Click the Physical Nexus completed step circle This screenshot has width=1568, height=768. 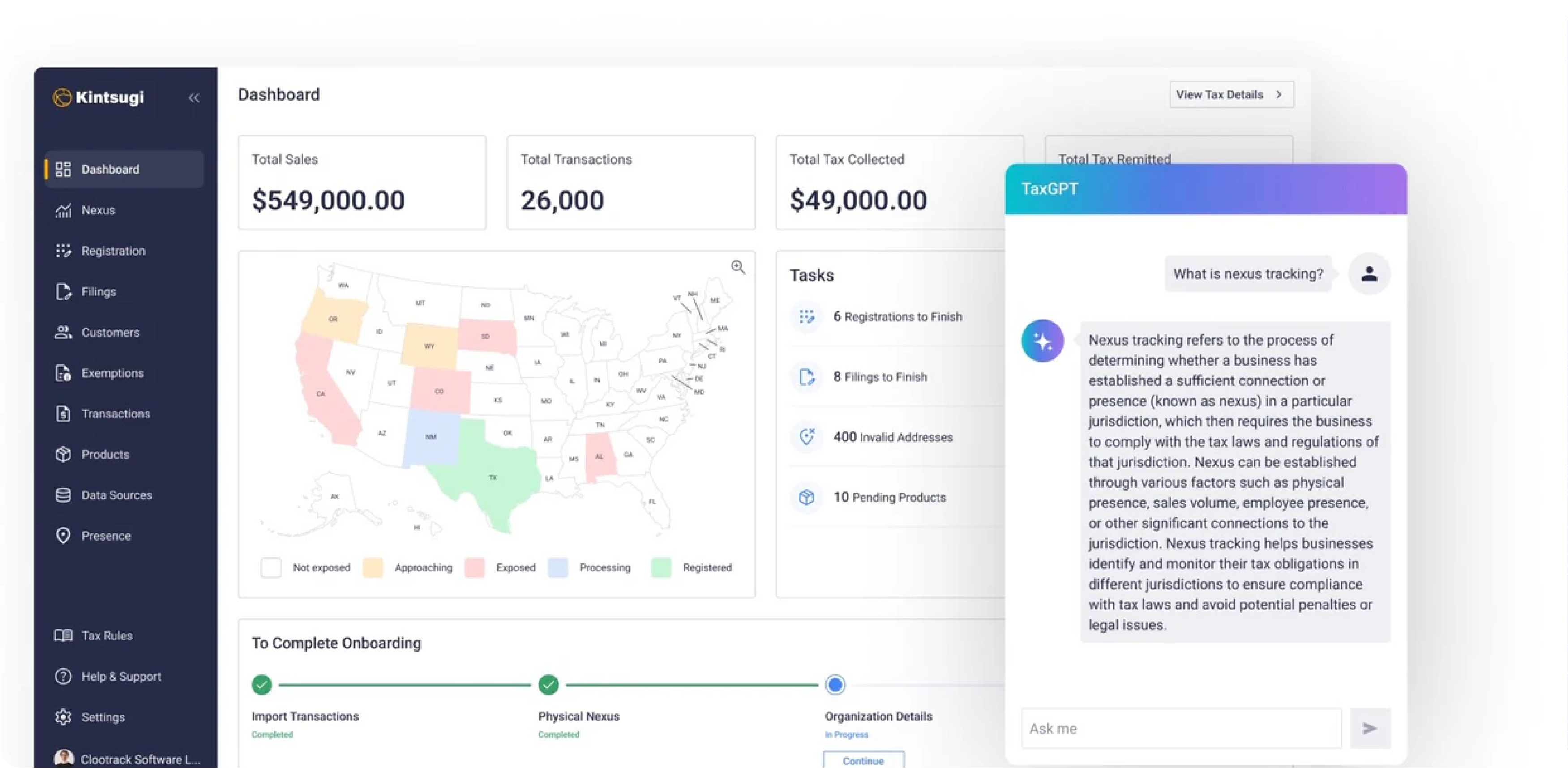[548, 685]
